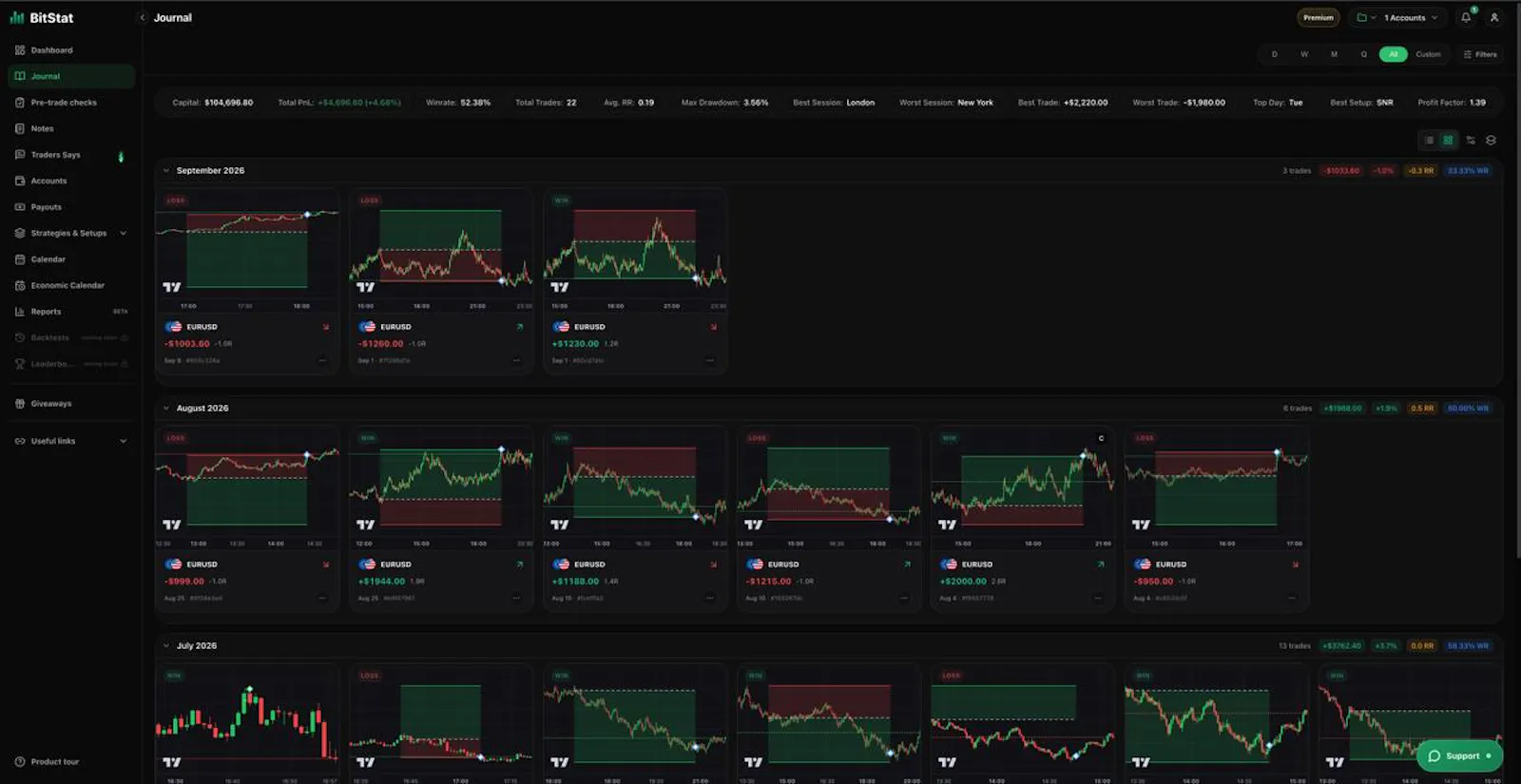The image size is (1521, 784).
Task: Select the Q (quarterly) time range
Action: tap(1364, 54)
